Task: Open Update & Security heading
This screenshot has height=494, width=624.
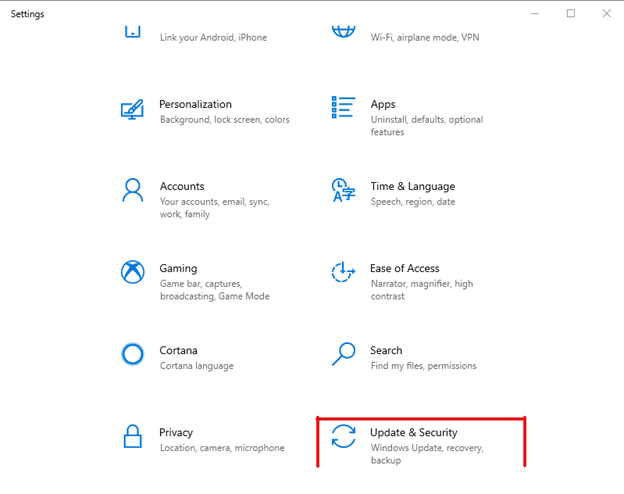Action: [x=414, y=433]
